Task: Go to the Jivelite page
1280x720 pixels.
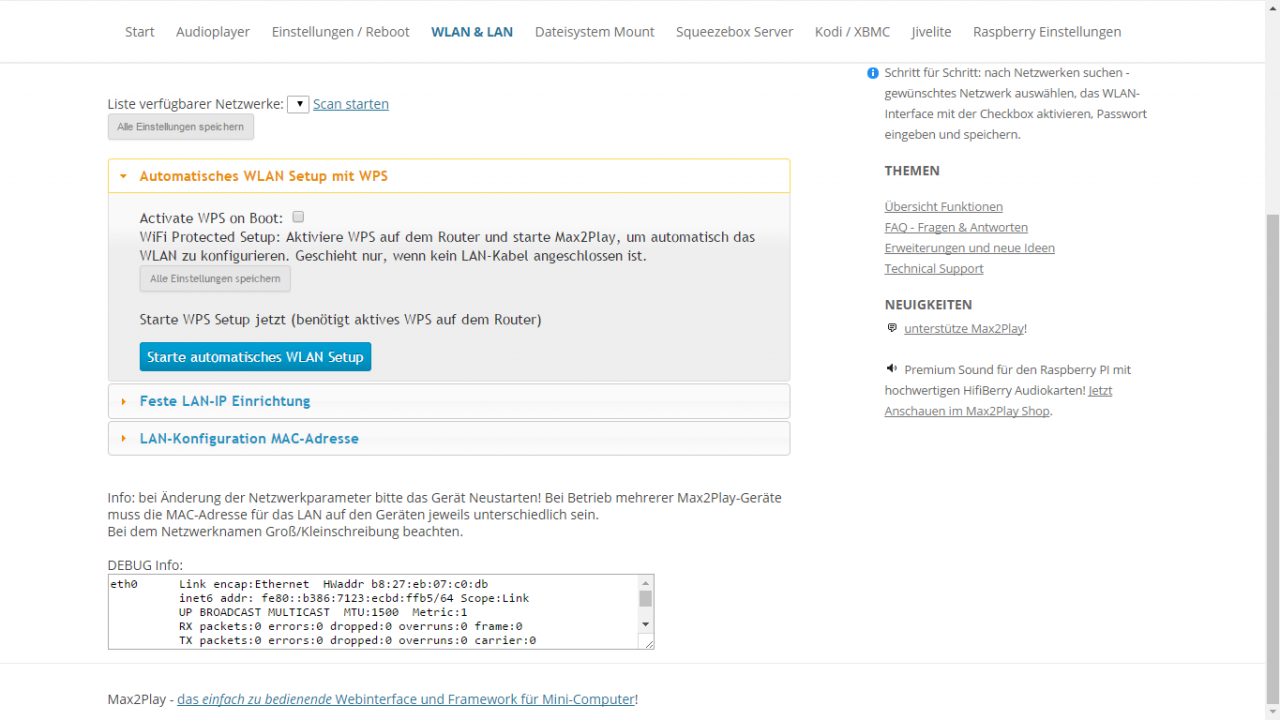Action: (x=932, y=32)
